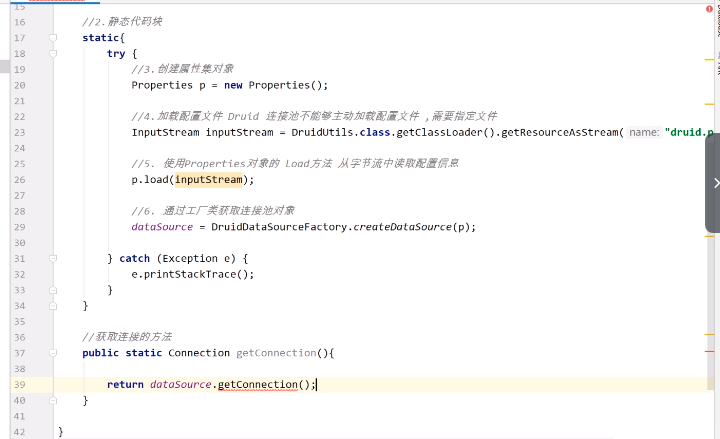The width and height of the screenshot is (720, 439).
Task: Click line number 26 in gutter
Action: [20, 180]
